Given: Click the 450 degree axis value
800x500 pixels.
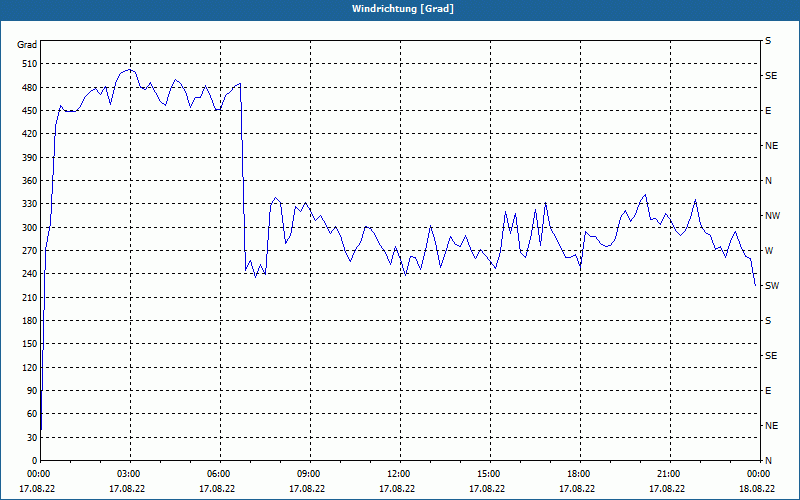Looking at the screenshot, I should click(30, 111).
